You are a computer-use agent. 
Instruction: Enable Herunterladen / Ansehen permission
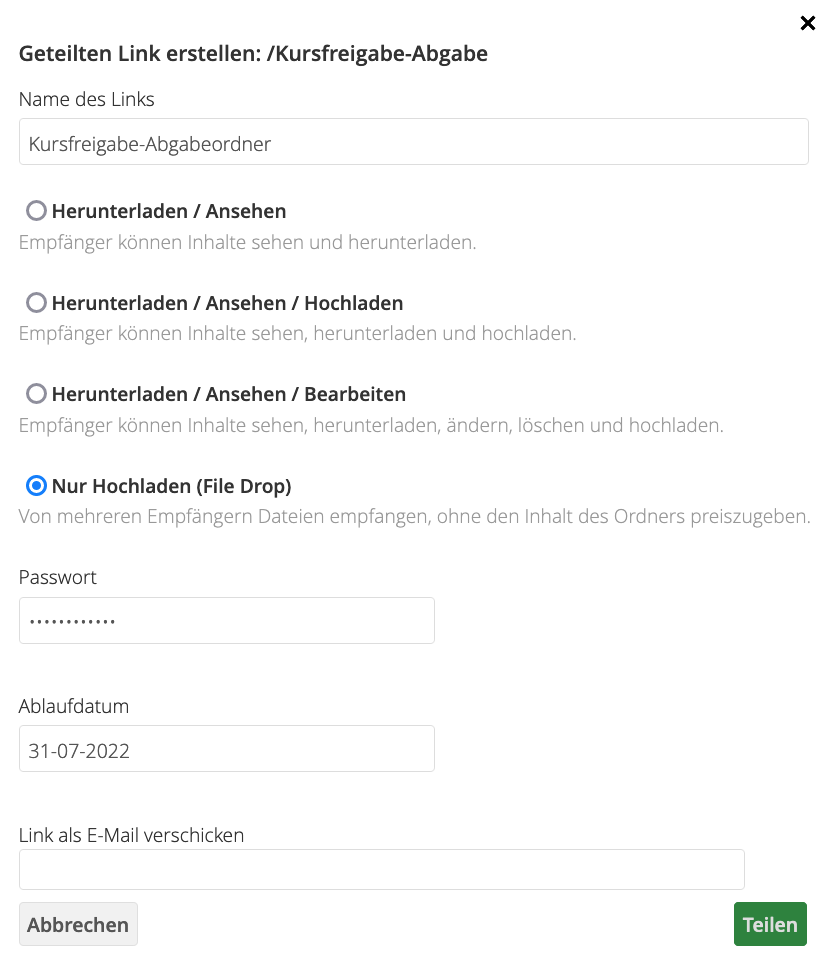point(37,211)
